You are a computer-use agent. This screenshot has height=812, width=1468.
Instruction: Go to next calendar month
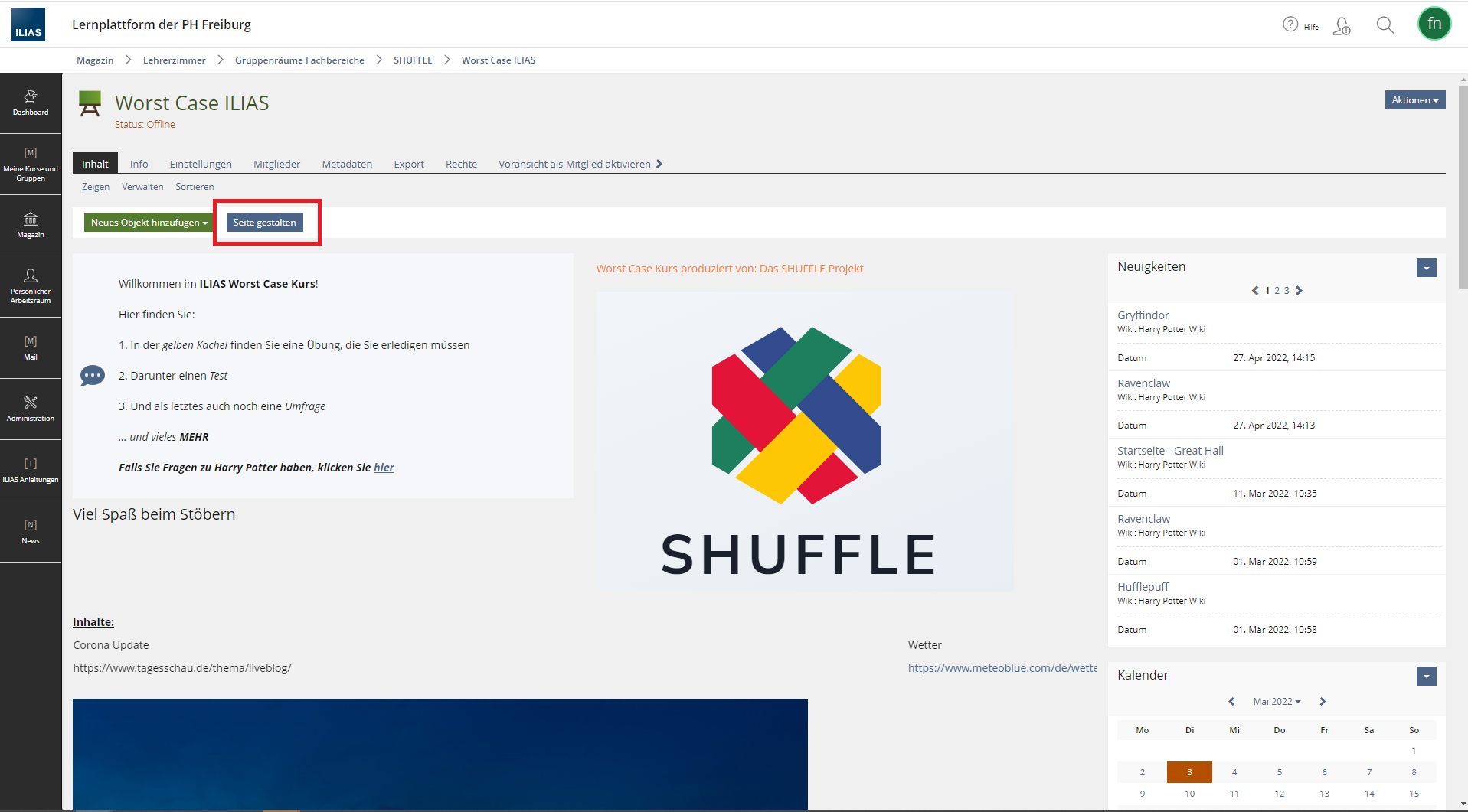coord(1323,702)
